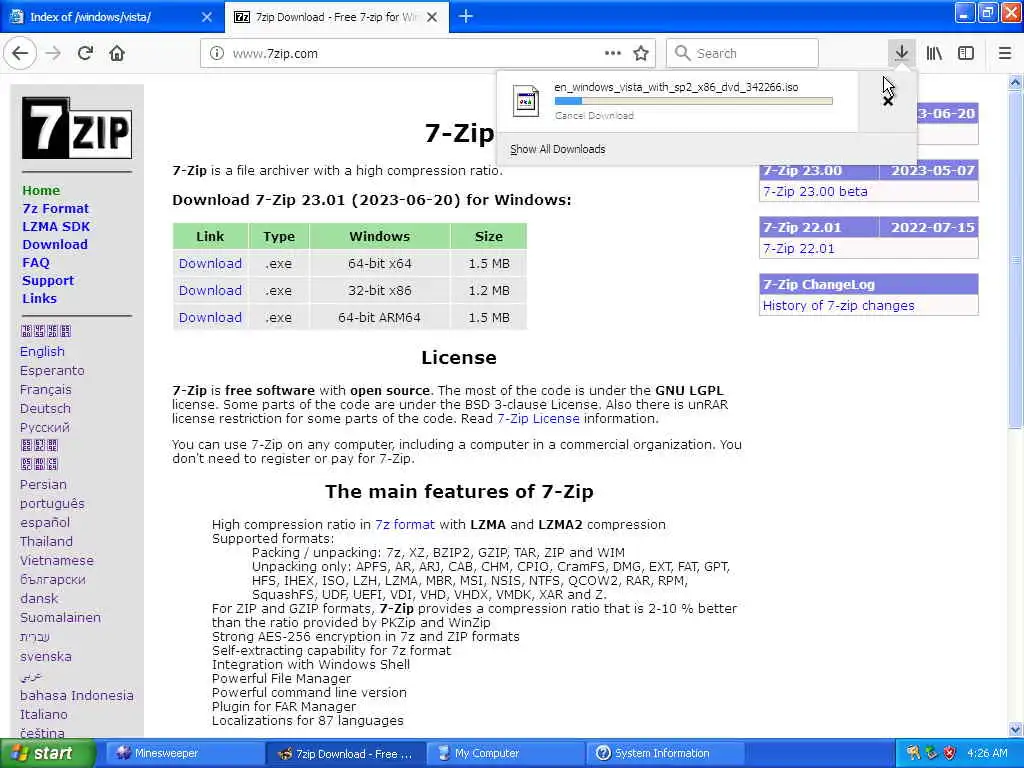The height and width of the screenshot is (768, 1024).
Task: Open the 7-Zip License link
Action: 538,419
